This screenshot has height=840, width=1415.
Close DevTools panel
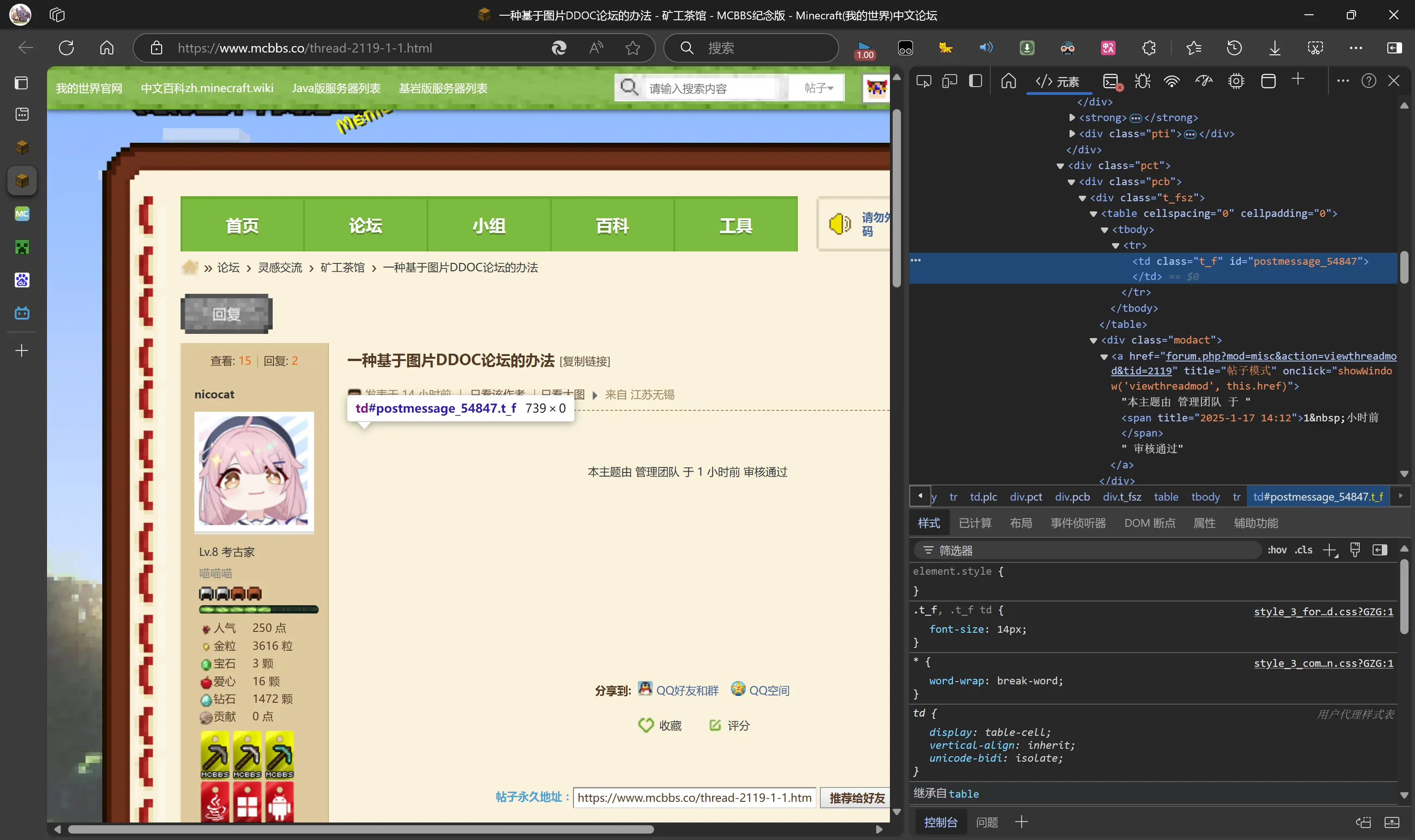1394,82
